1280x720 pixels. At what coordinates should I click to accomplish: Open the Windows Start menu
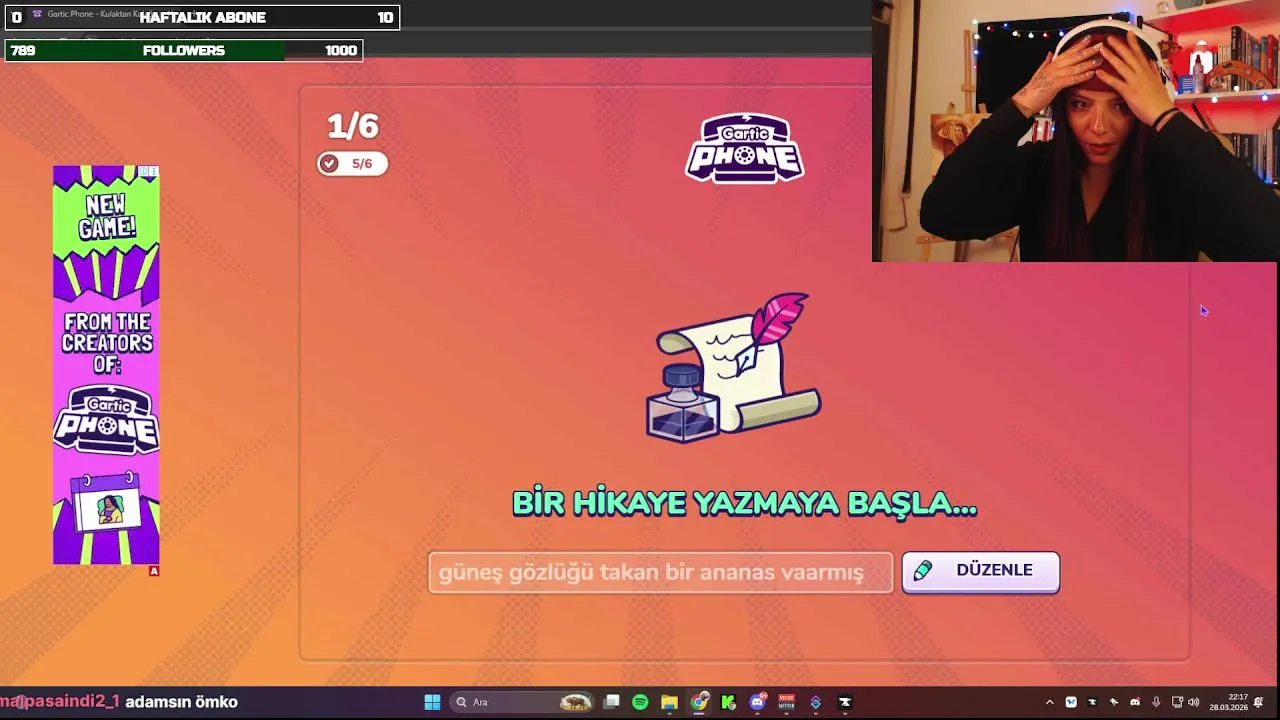tap(432, 702)
